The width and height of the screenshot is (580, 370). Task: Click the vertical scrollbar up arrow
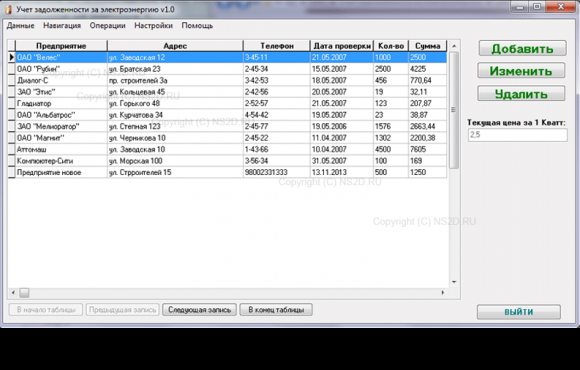pos(454,46)
